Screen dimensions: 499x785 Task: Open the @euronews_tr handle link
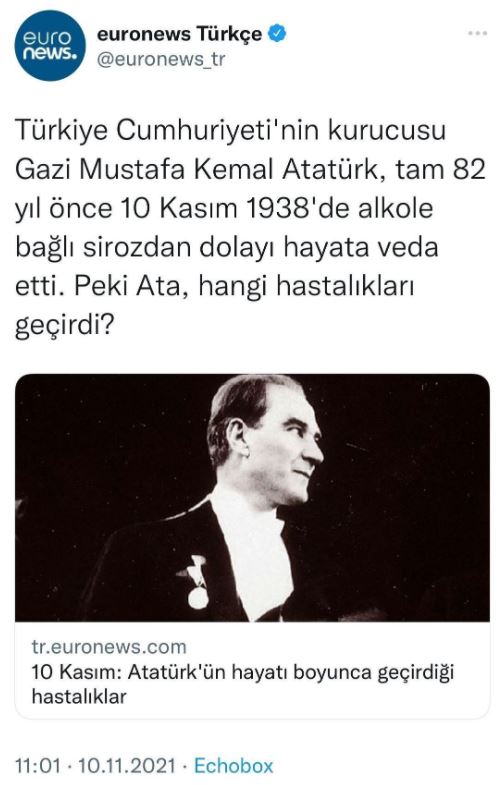tap(161, 59)
